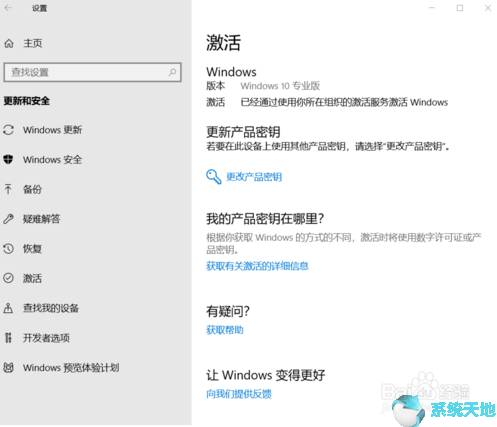The width and height of the screenshot is (497, 427).
Task: Click the 设置 window title text
Action: pos(39,8)
